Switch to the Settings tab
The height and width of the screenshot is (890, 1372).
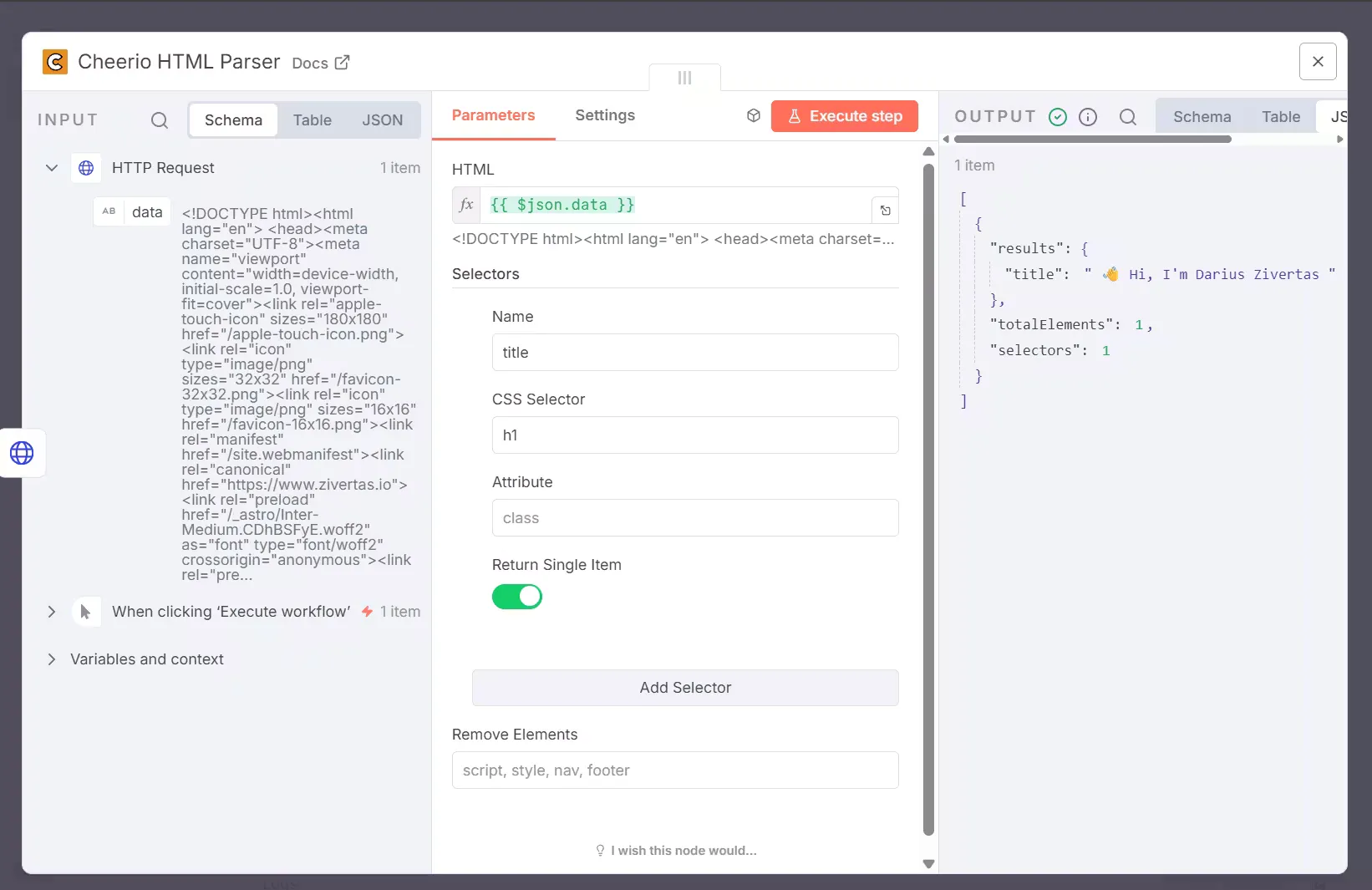coord(604,115)
